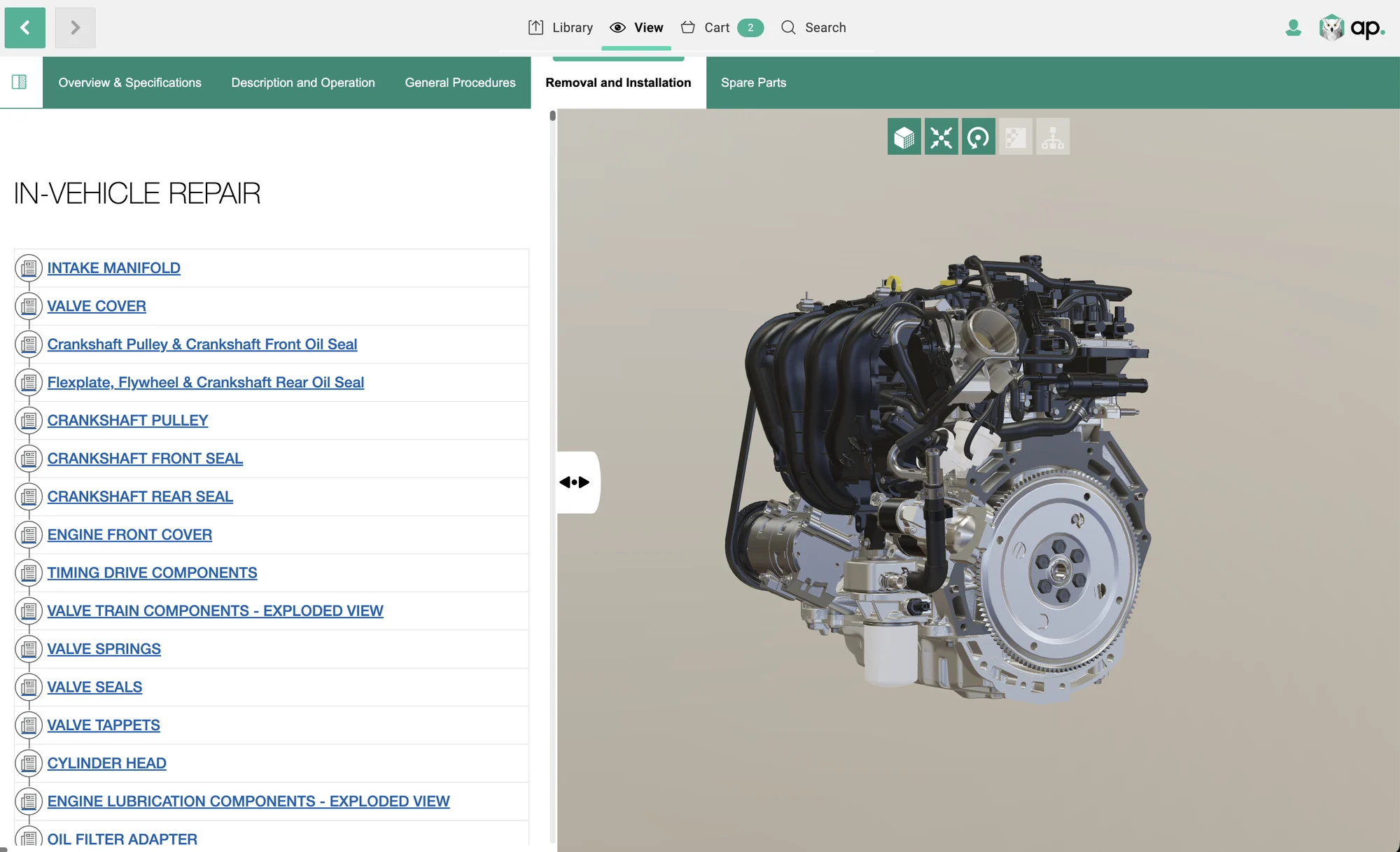Click the split panel resize handle arrows
1400x852 pixels.
(x=575, y=482)
